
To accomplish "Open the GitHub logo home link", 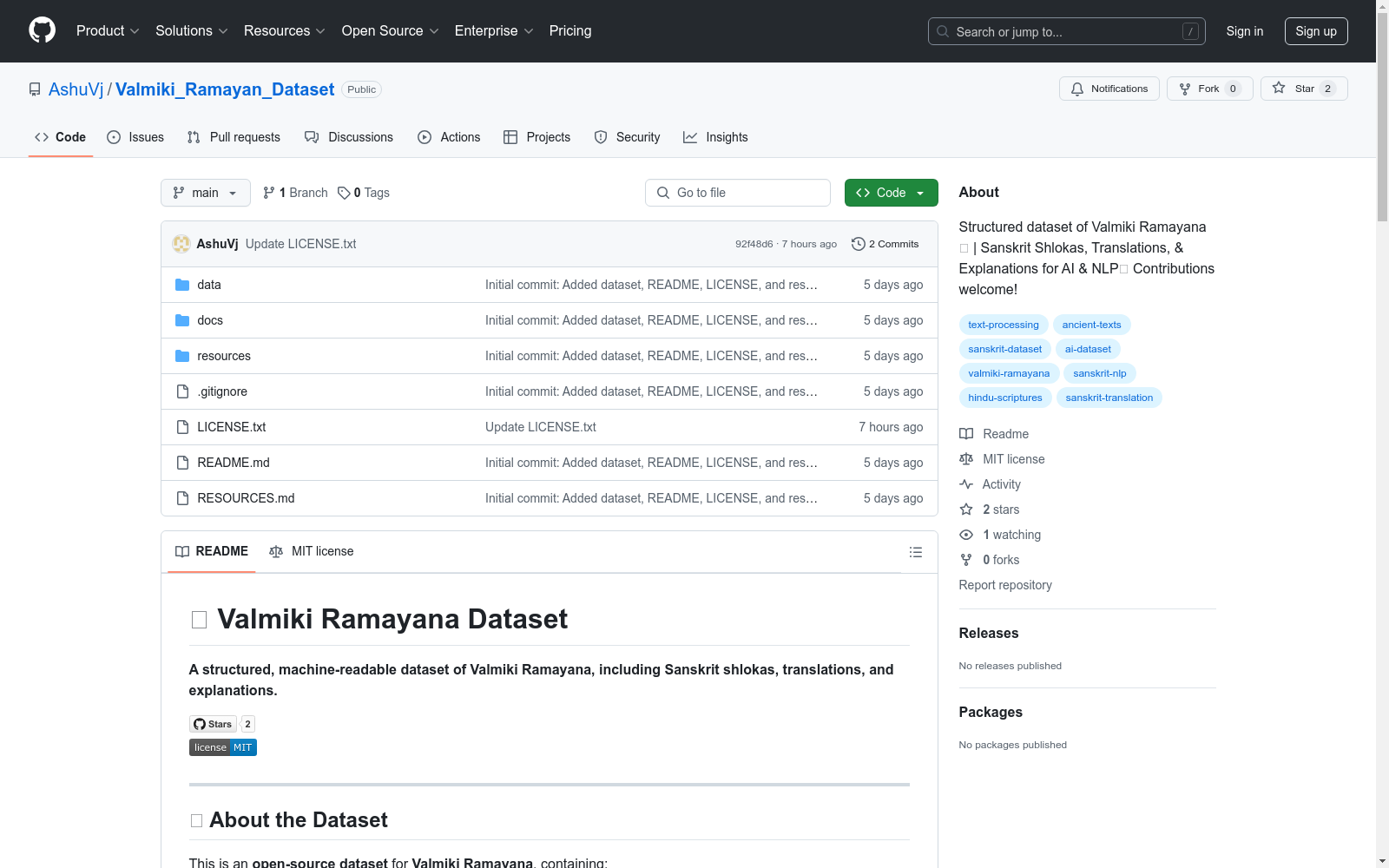I will [42, 30].
